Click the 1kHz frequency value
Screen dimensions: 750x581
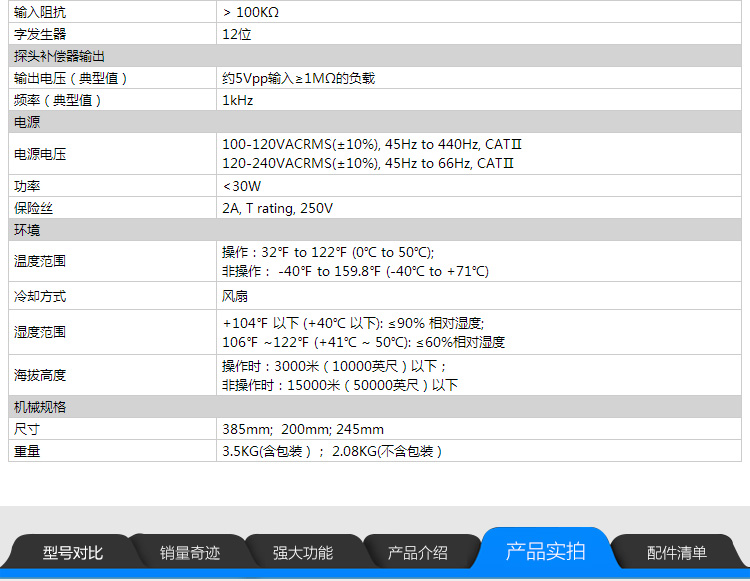(x=238, y=100)
